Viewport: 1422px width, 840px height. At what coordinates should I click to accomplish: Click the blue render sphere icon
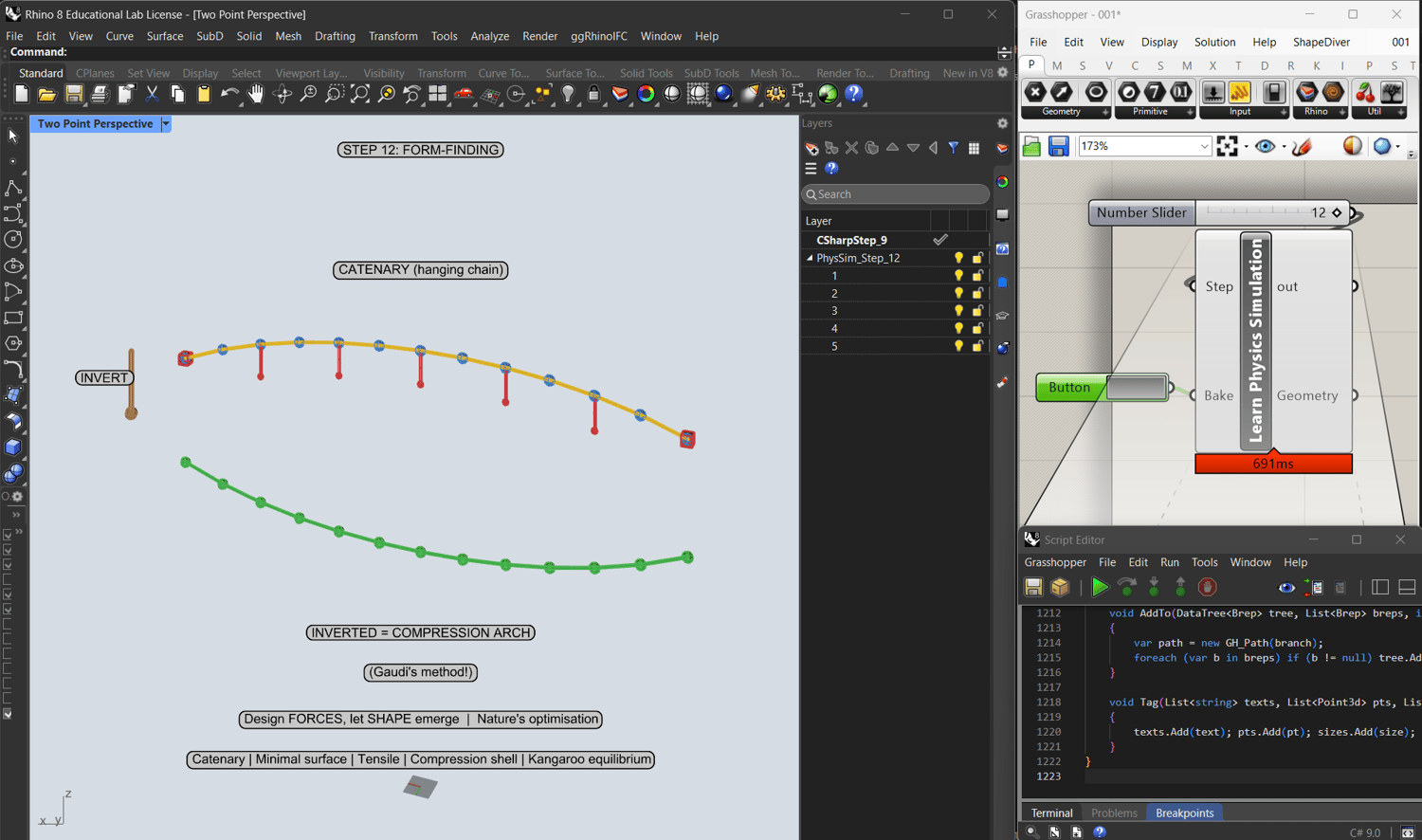(724, 94)
